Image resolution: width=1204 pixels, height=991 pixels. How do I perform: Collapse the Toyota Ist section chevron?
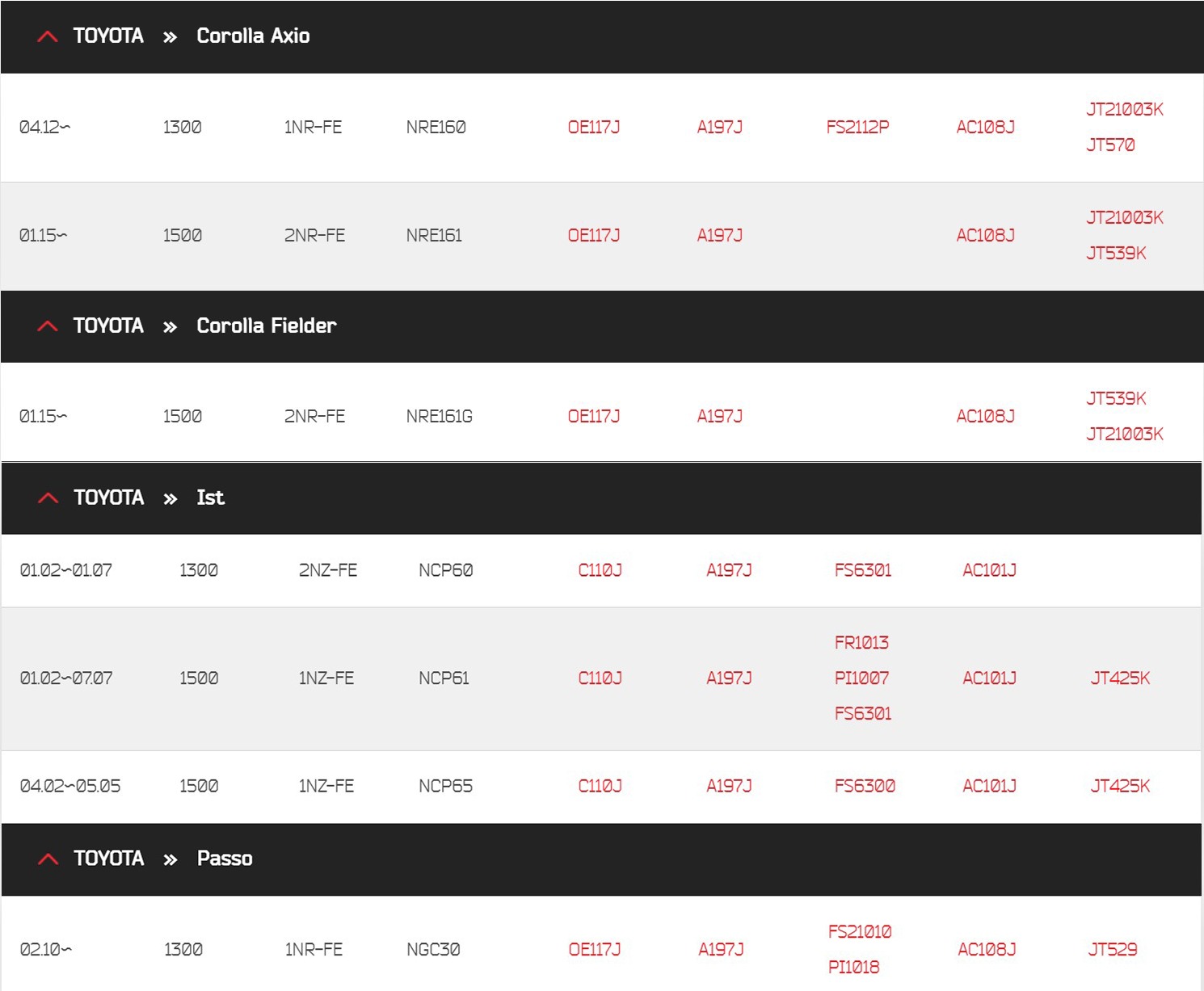tap(48, 498)
